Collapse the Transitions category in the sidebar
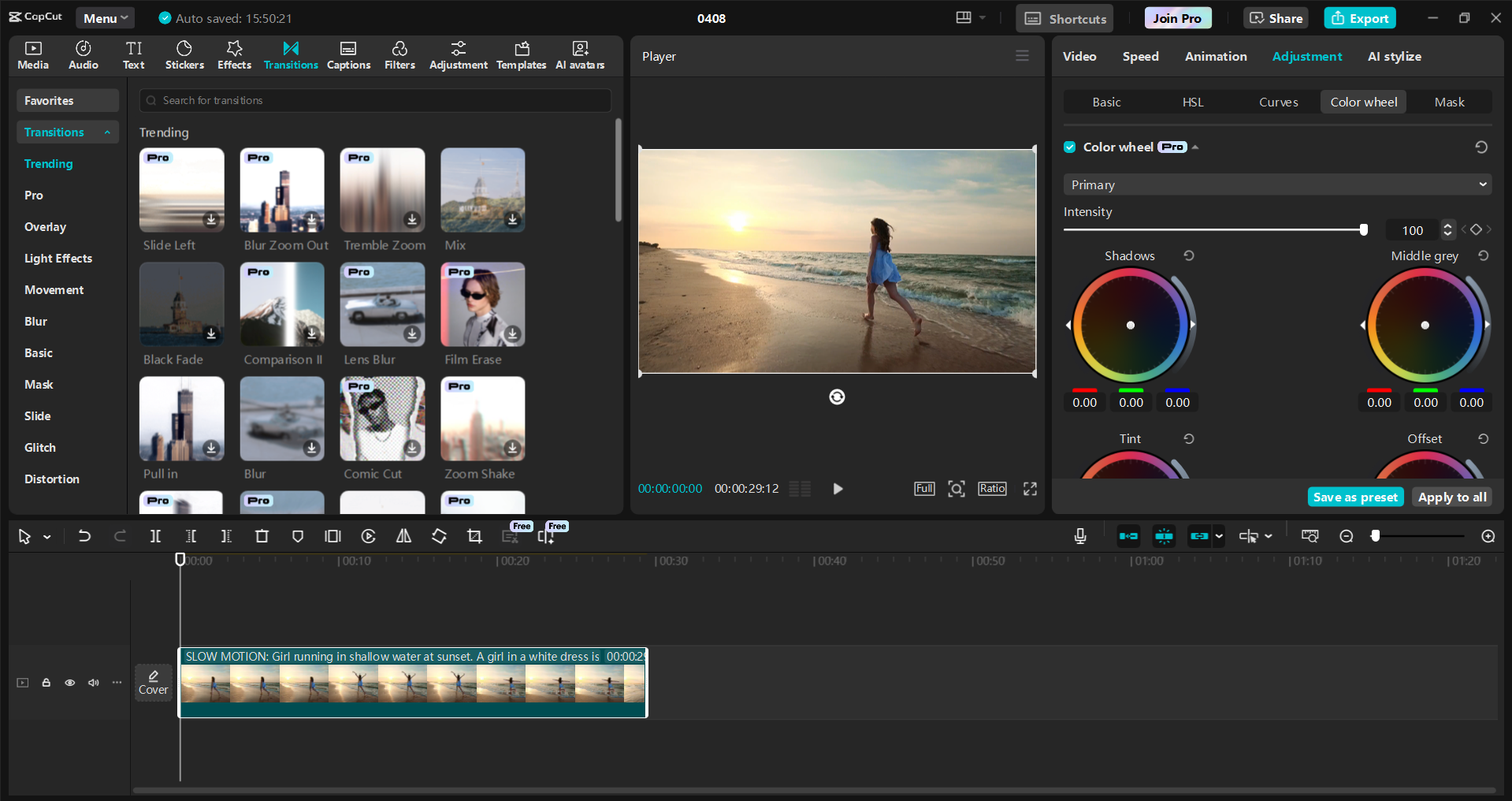Screen dimensions: 1512x801 tap(108, 132)
